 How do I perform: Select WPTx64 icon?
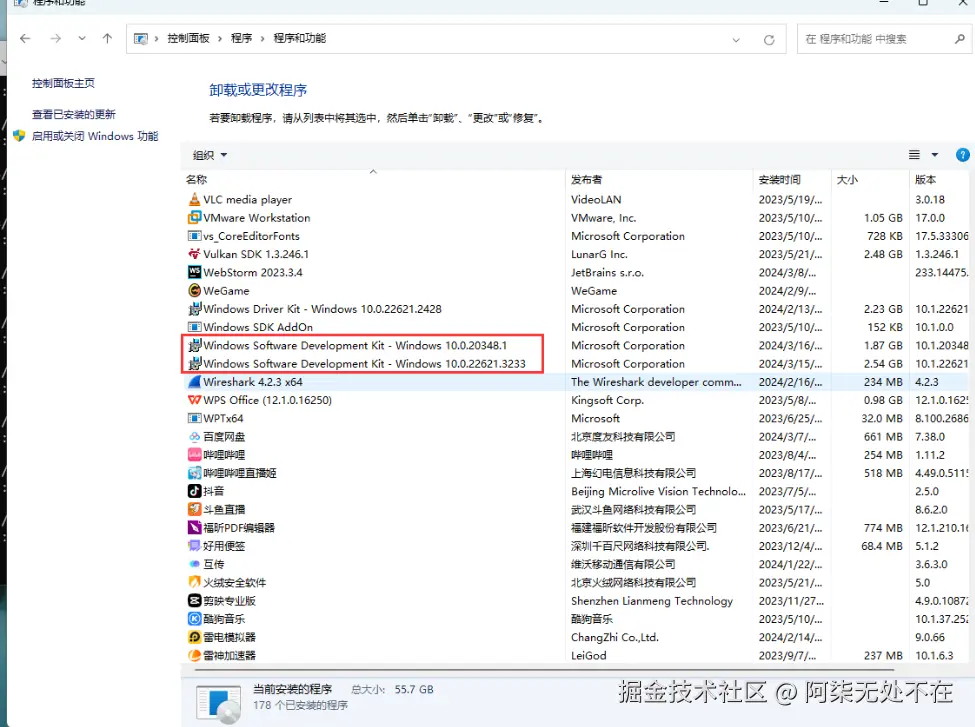coord(195,419)
